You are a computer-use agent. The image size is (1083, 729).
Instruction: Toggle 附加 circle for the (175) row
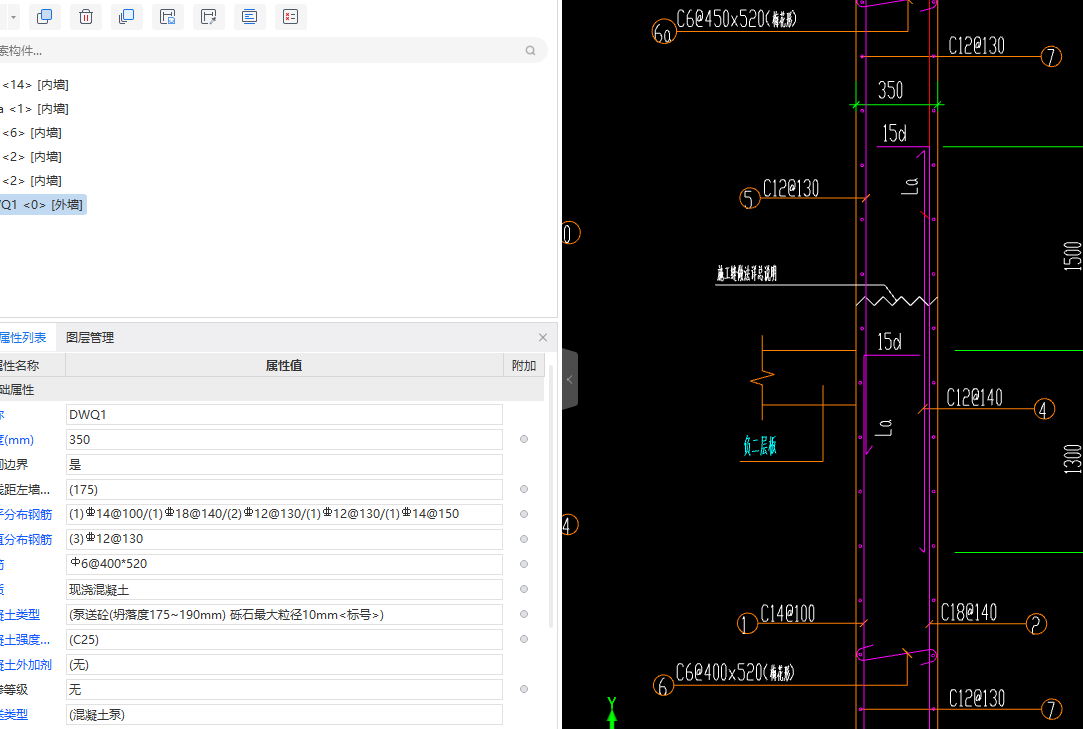click(524, 489)
